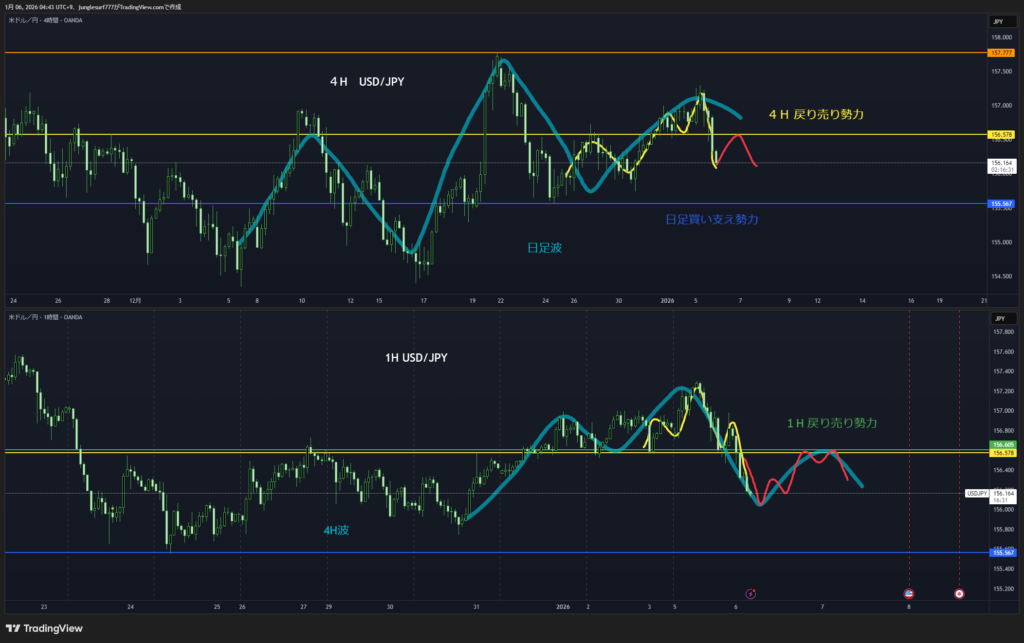1024x643 pixels.
Task: Select the blue 155.567 price label on upper chart
Action: pyautogui.click(x=1001, y=204)
